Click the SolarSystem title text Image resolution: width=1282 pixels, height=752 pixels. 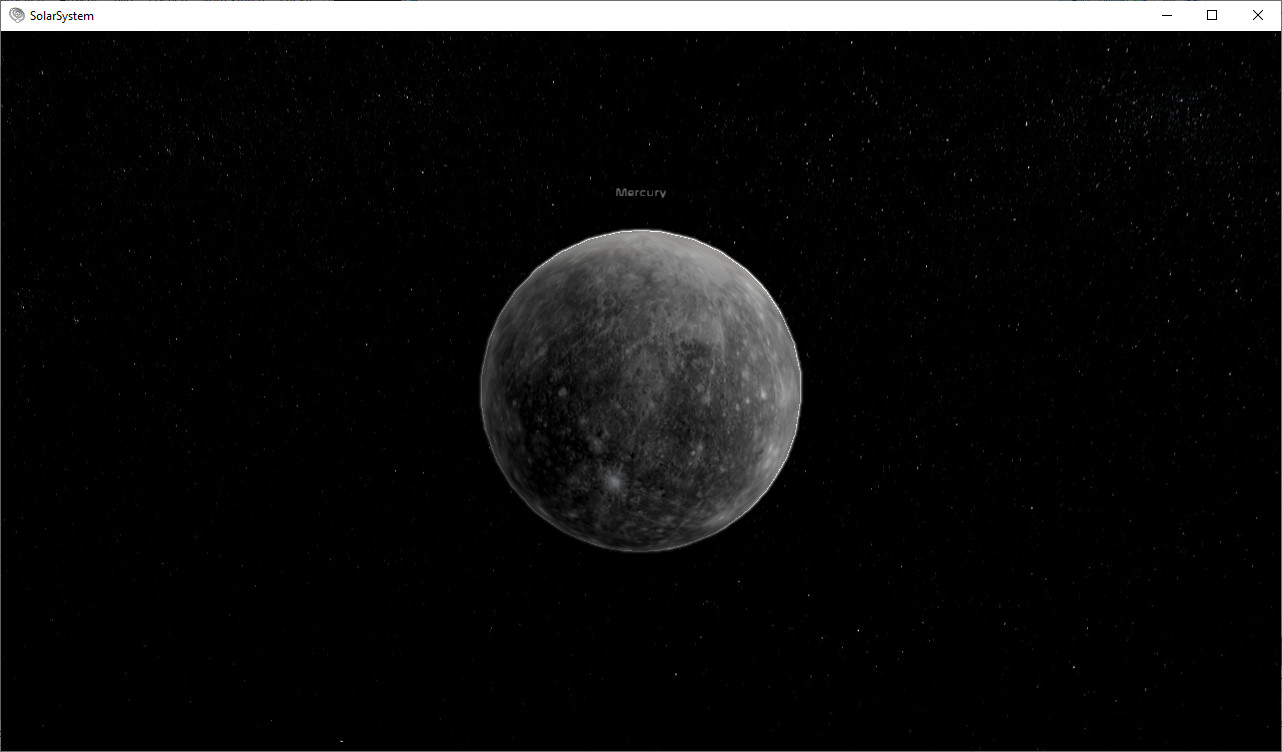[x=62, y=16]
